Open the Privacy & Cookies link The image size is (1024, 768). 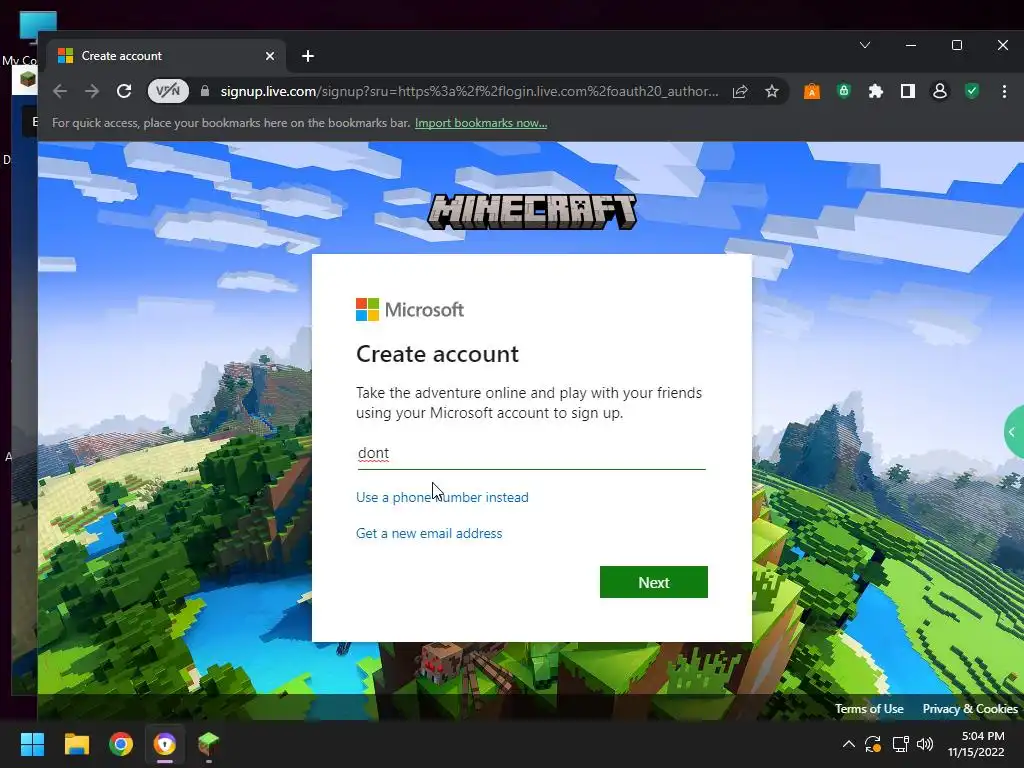click(x=970, y=709)
